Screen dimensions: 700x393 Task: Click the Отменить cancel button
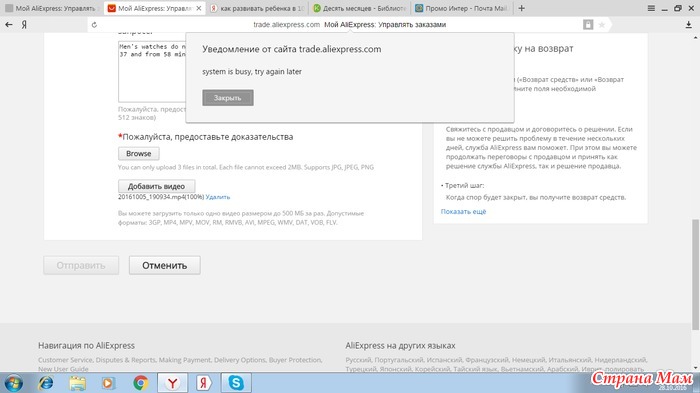tap(164, 265)
